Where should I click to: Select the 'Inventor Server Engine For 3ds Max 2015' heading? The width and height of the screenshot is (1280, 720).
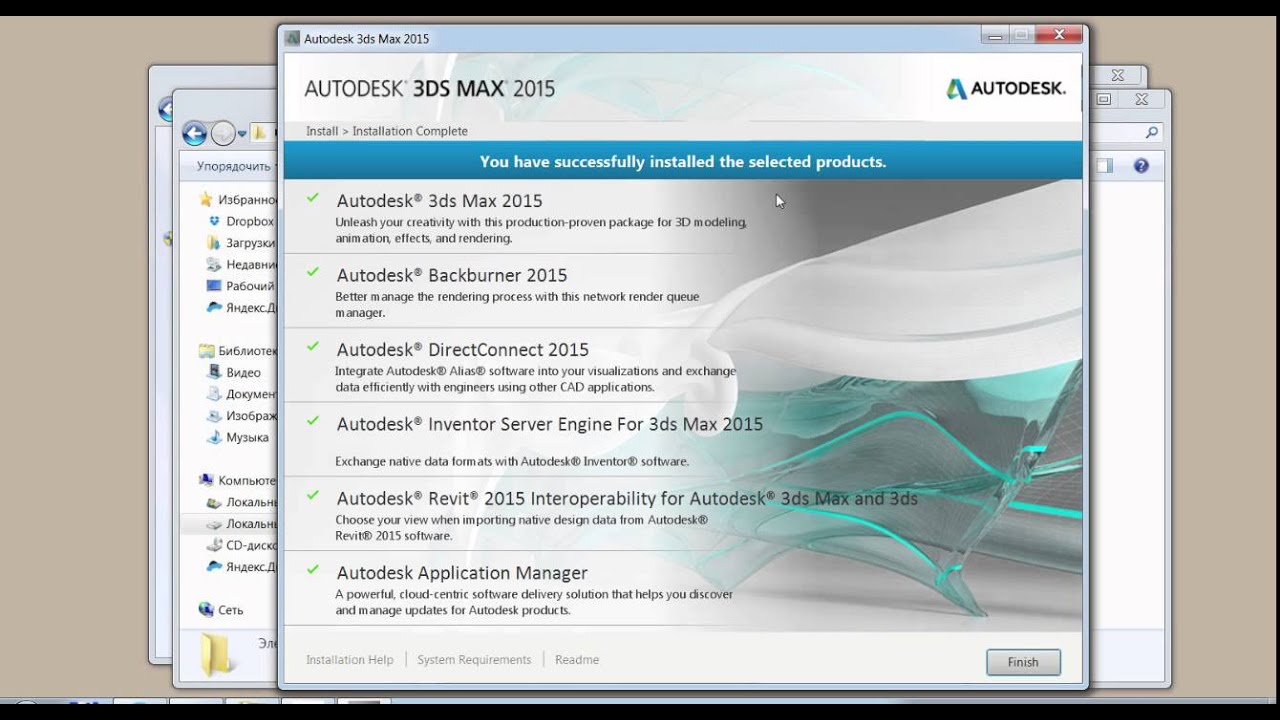pos(550,424)
